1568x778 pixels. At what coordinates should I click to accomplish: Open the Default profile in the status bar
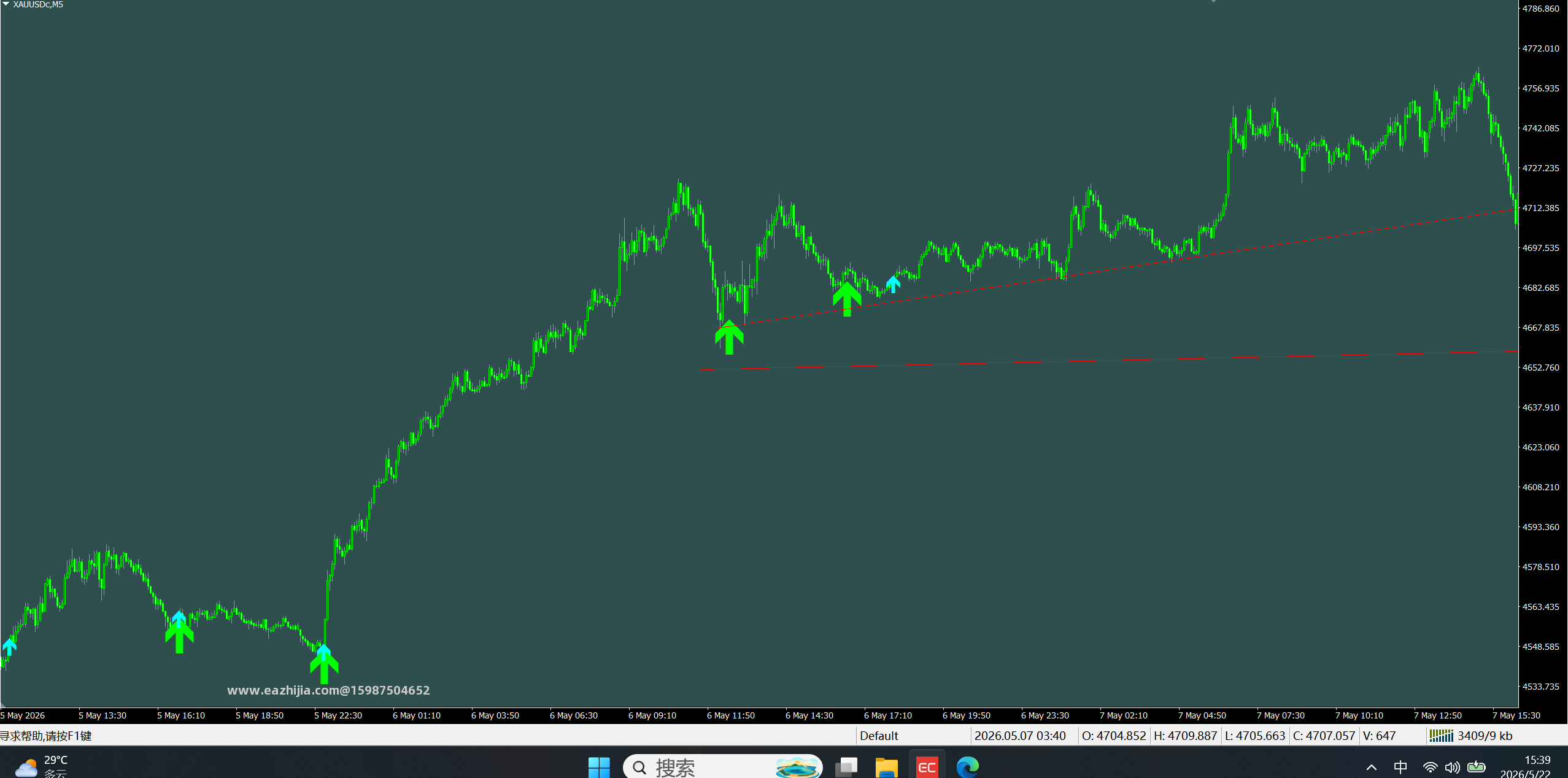[x=879, y=735]
